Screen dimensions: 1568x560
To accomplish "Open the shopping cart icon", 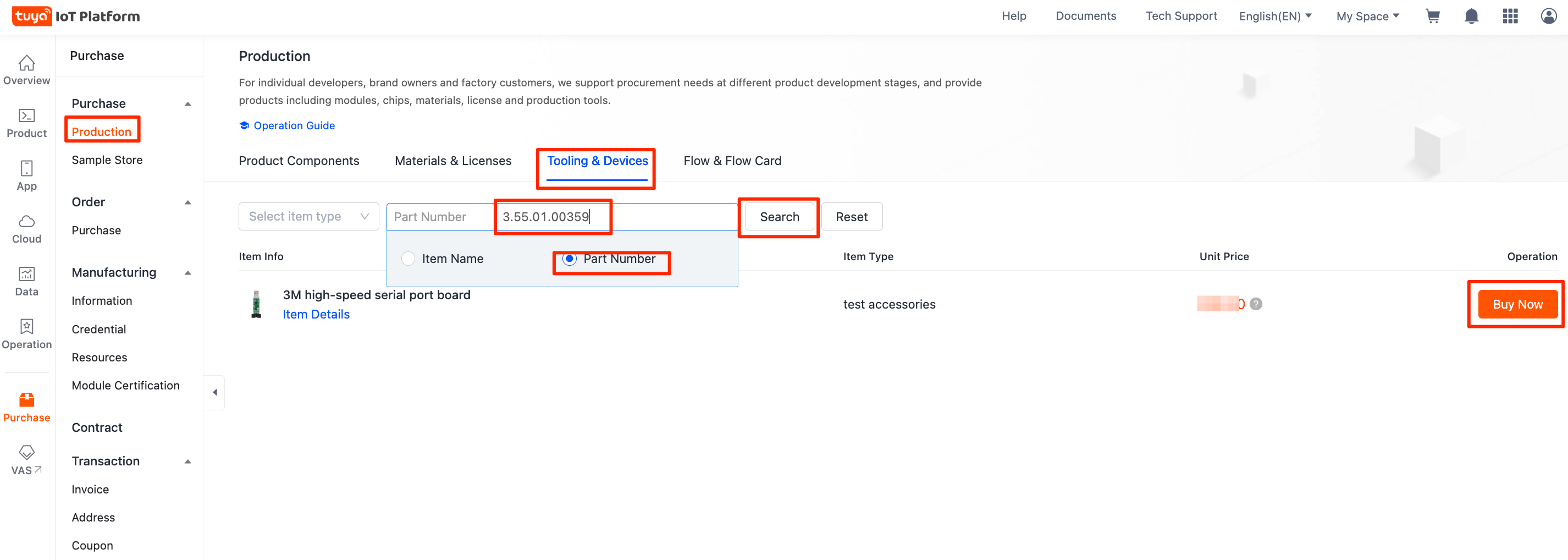I will click(1432, 17).
